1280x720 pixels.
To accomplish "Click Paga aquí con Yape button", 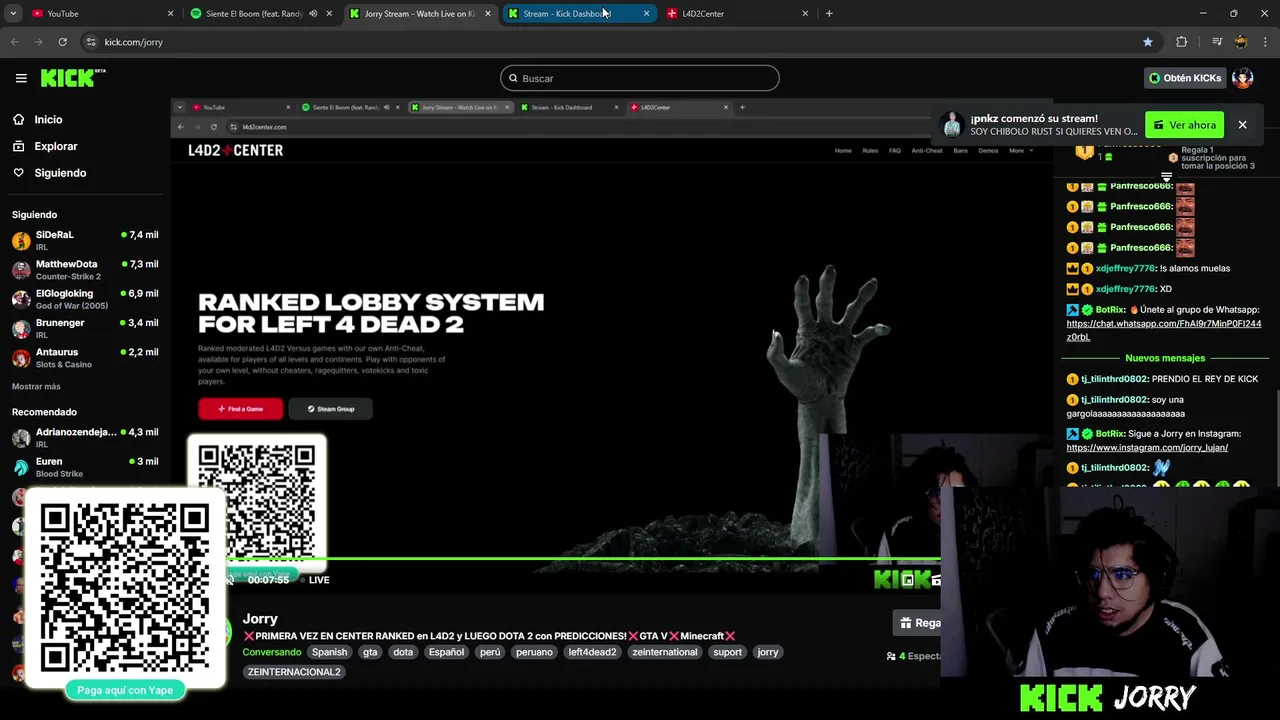I will [x=125, y=690].
